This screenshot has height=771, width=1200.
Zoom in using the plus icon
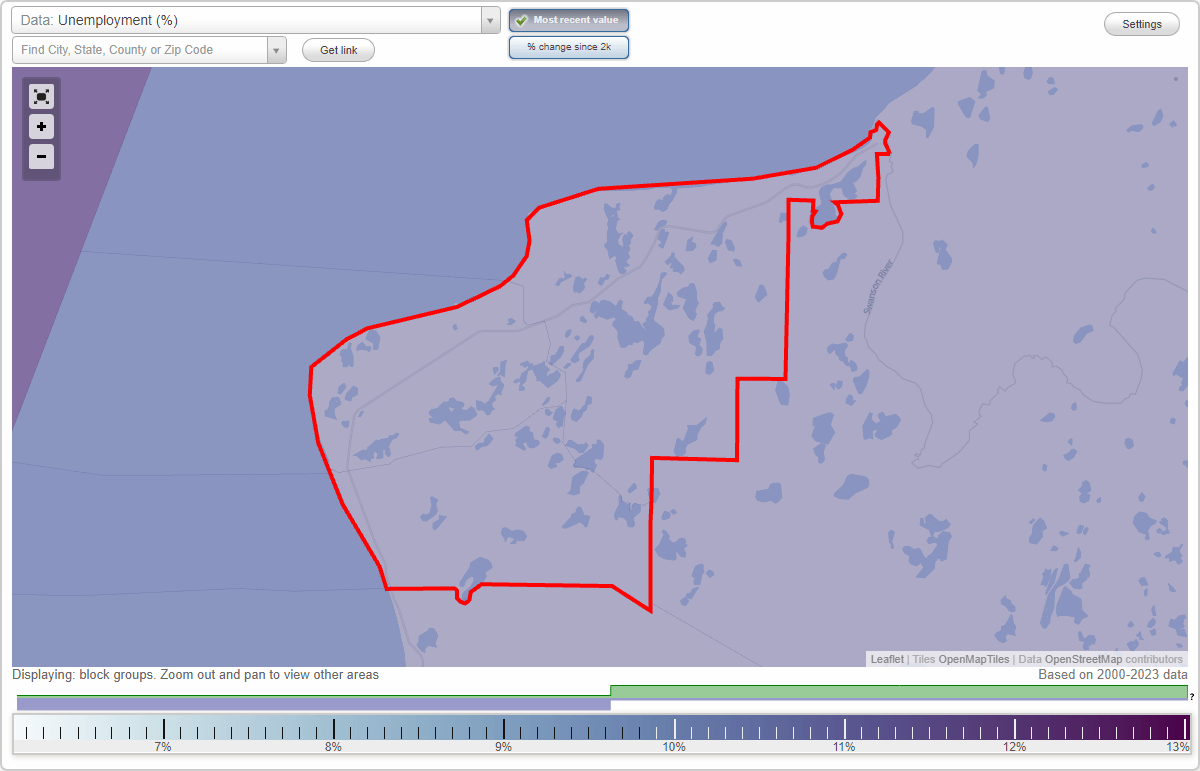pos(41,126)
